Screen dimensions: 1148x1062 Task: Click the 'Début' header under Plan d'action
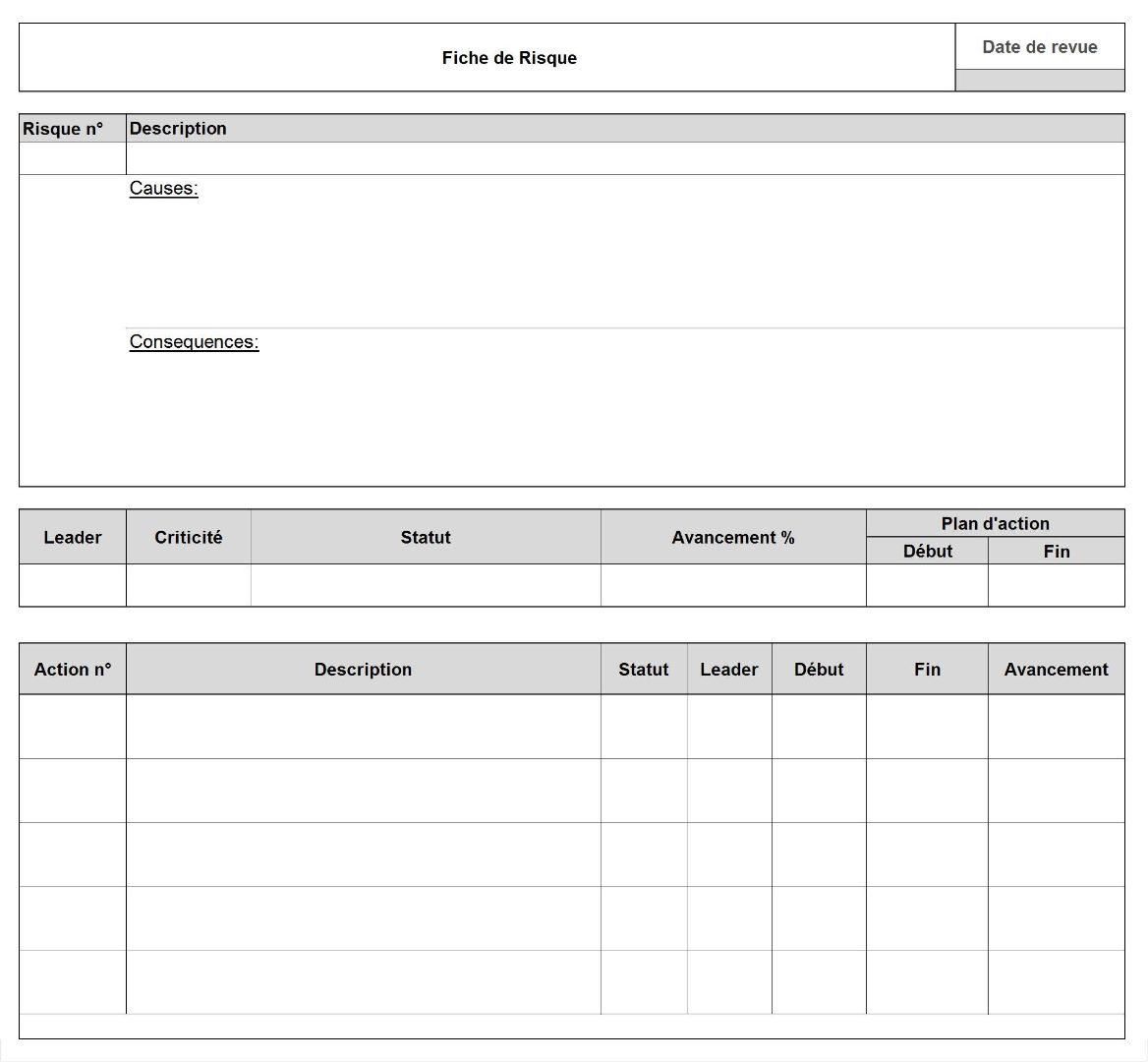coord(927,551)
